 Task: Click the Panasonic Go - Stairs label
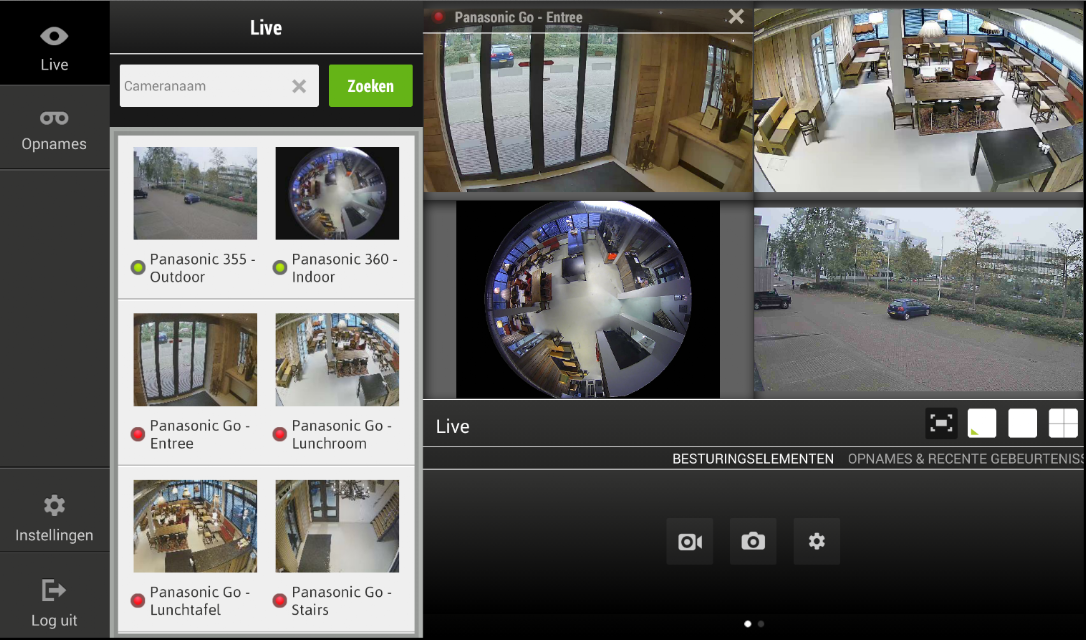[x=341, y=601]
